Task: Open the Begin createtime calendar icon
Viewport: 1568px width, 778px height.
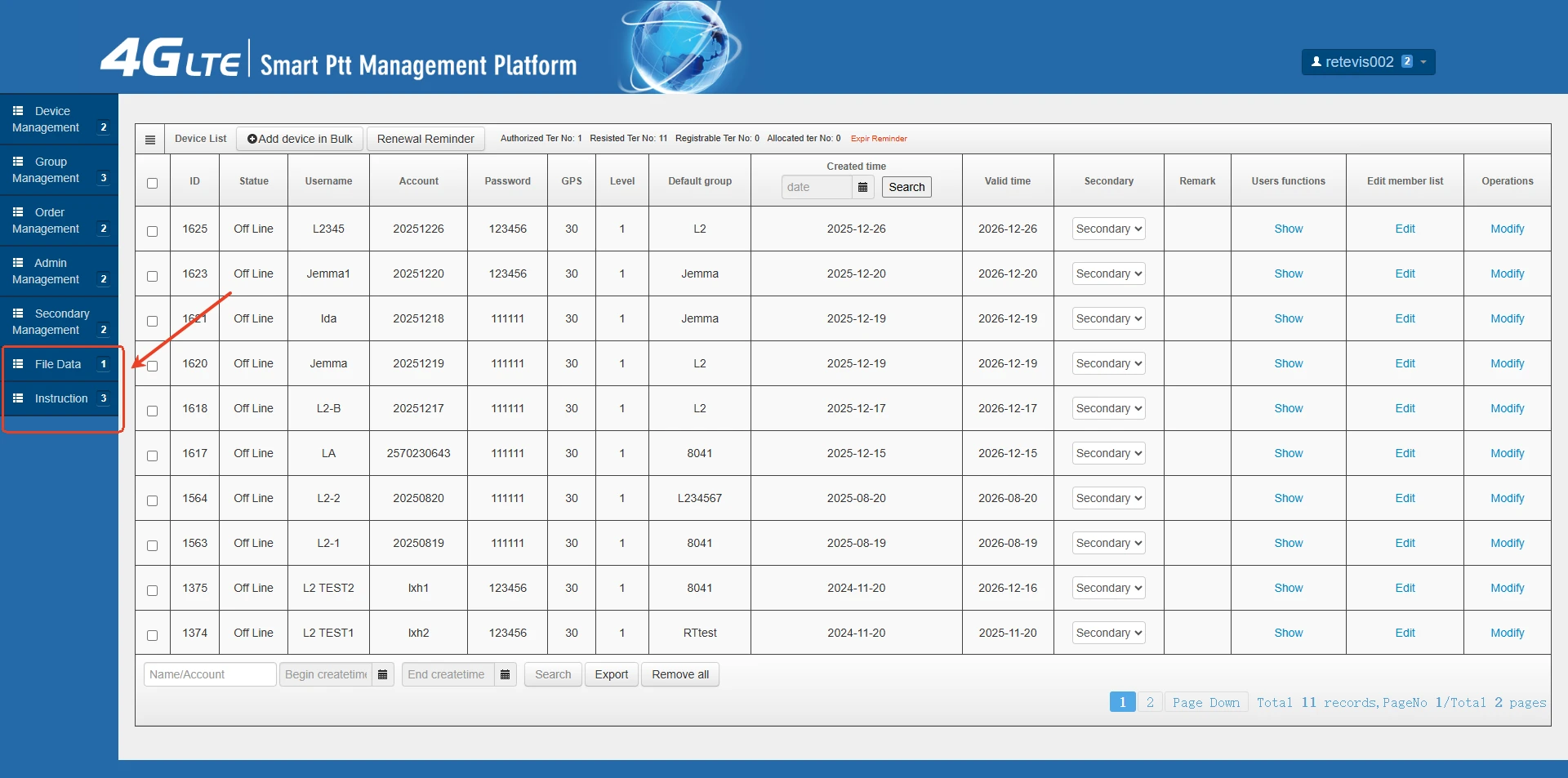Action: click(382, 674)
